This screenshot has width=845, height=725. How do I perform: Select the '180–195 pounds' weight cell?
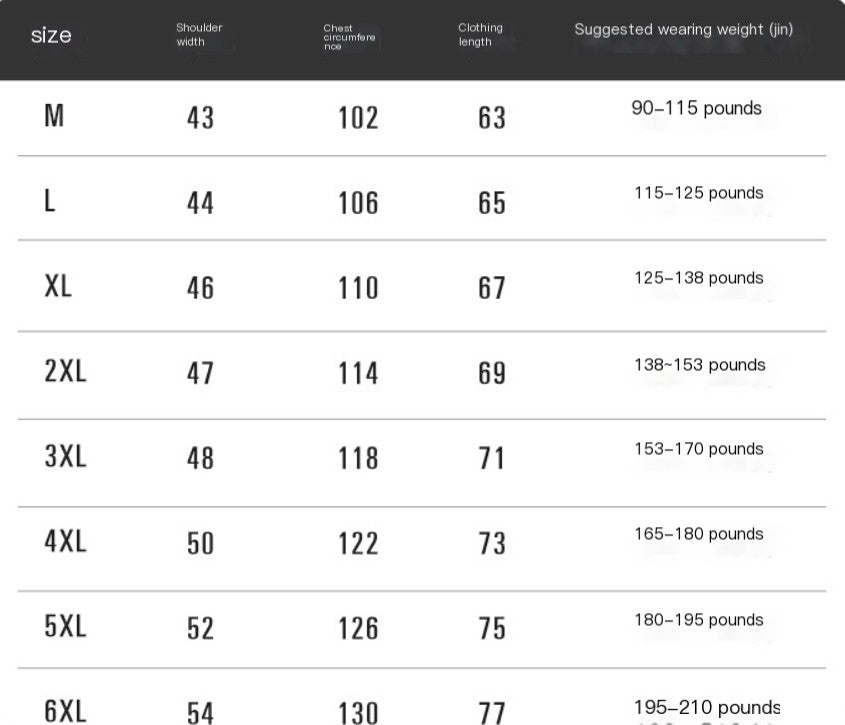698,620
